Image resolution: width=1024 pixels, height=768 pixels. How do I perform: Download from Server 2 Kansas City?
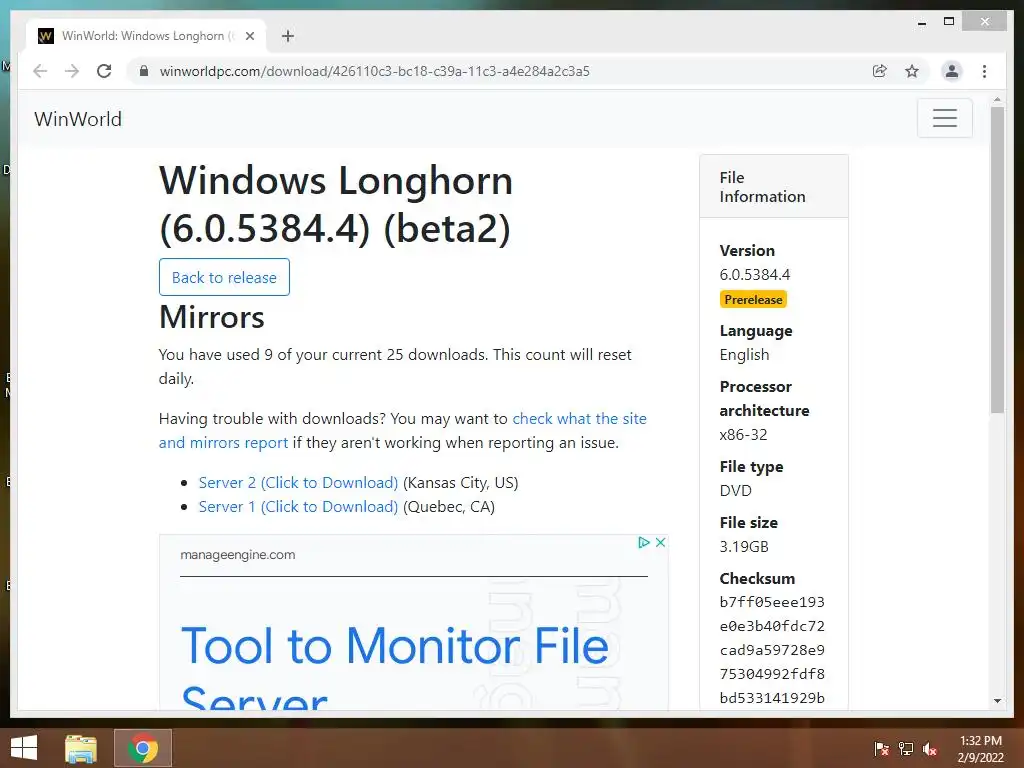click(298, 483)
